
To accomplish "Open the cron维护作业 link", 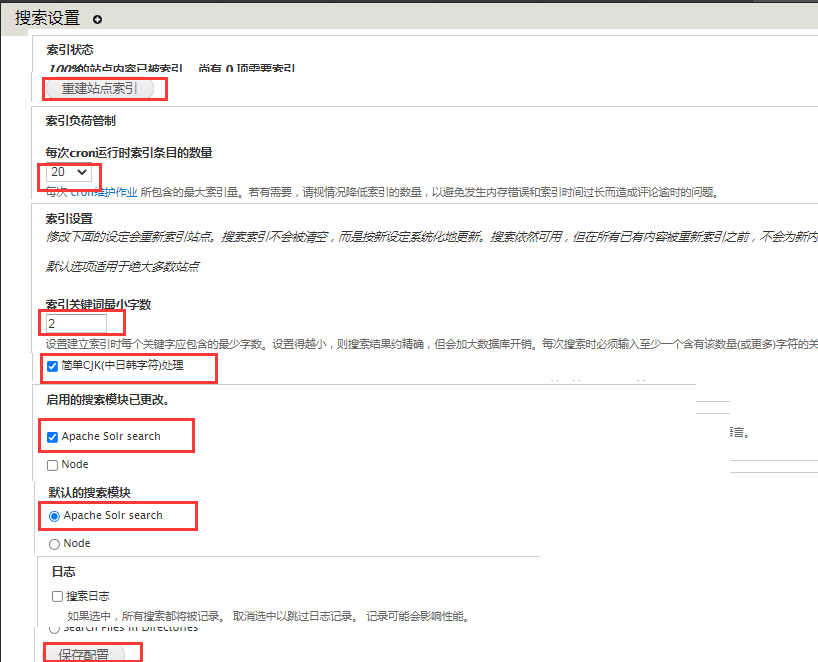I will point(108,192).
